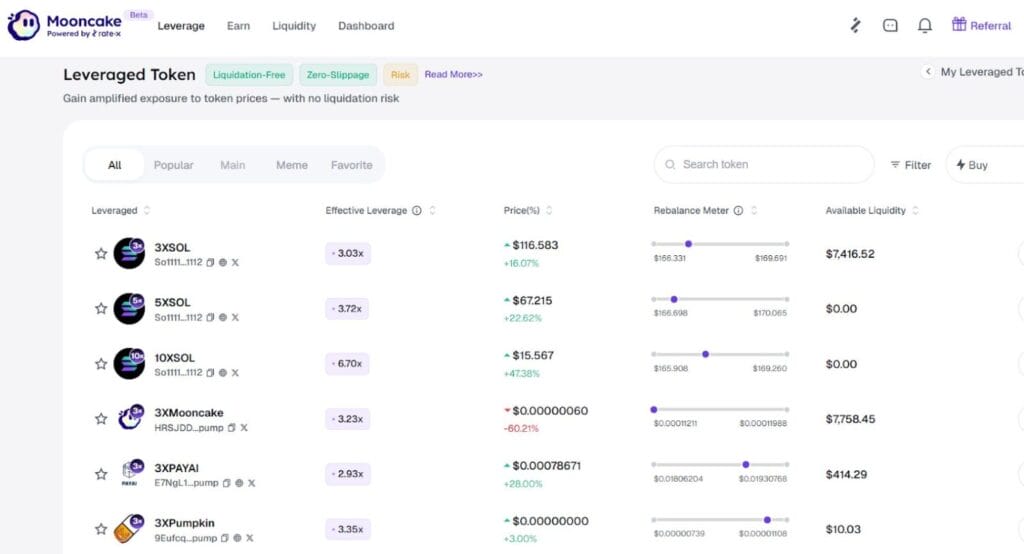Open the Liquidity nav item
This screenshot has height=554, width=1024.
coord(294,26)
